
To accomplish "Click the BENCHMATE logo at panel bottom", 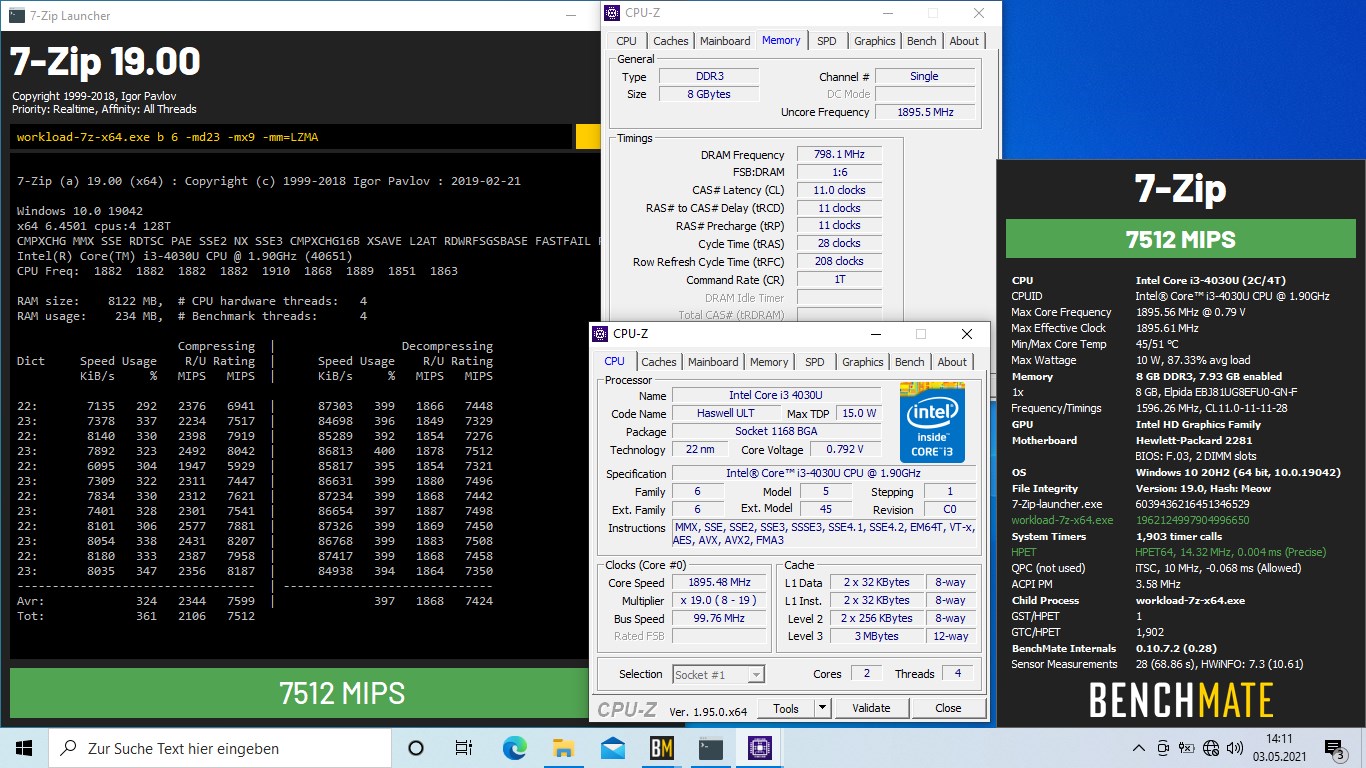I will pos(1181,700).
